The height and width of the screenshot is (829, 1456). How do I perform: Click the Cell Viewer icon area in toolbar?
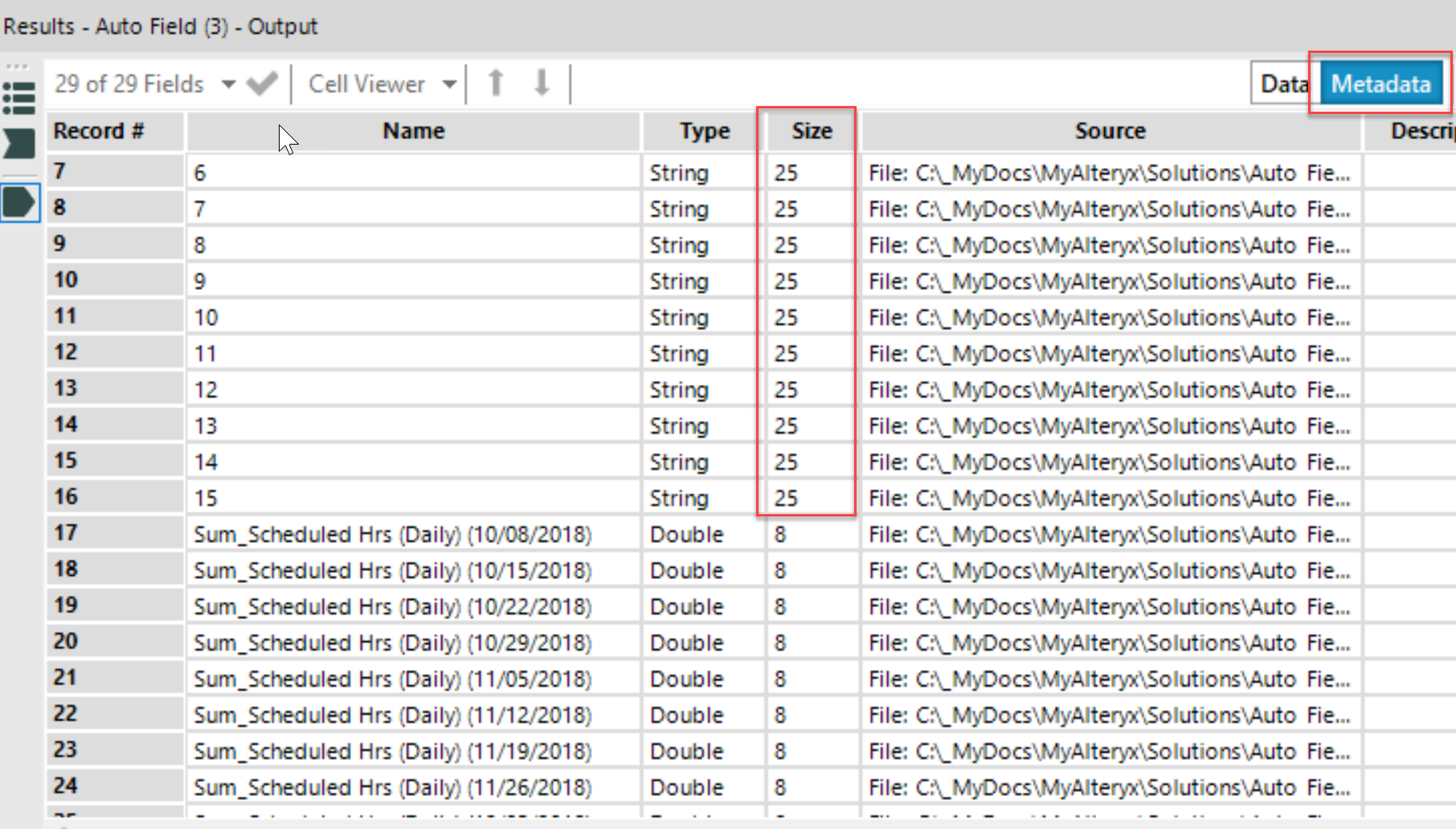(366, 83)
